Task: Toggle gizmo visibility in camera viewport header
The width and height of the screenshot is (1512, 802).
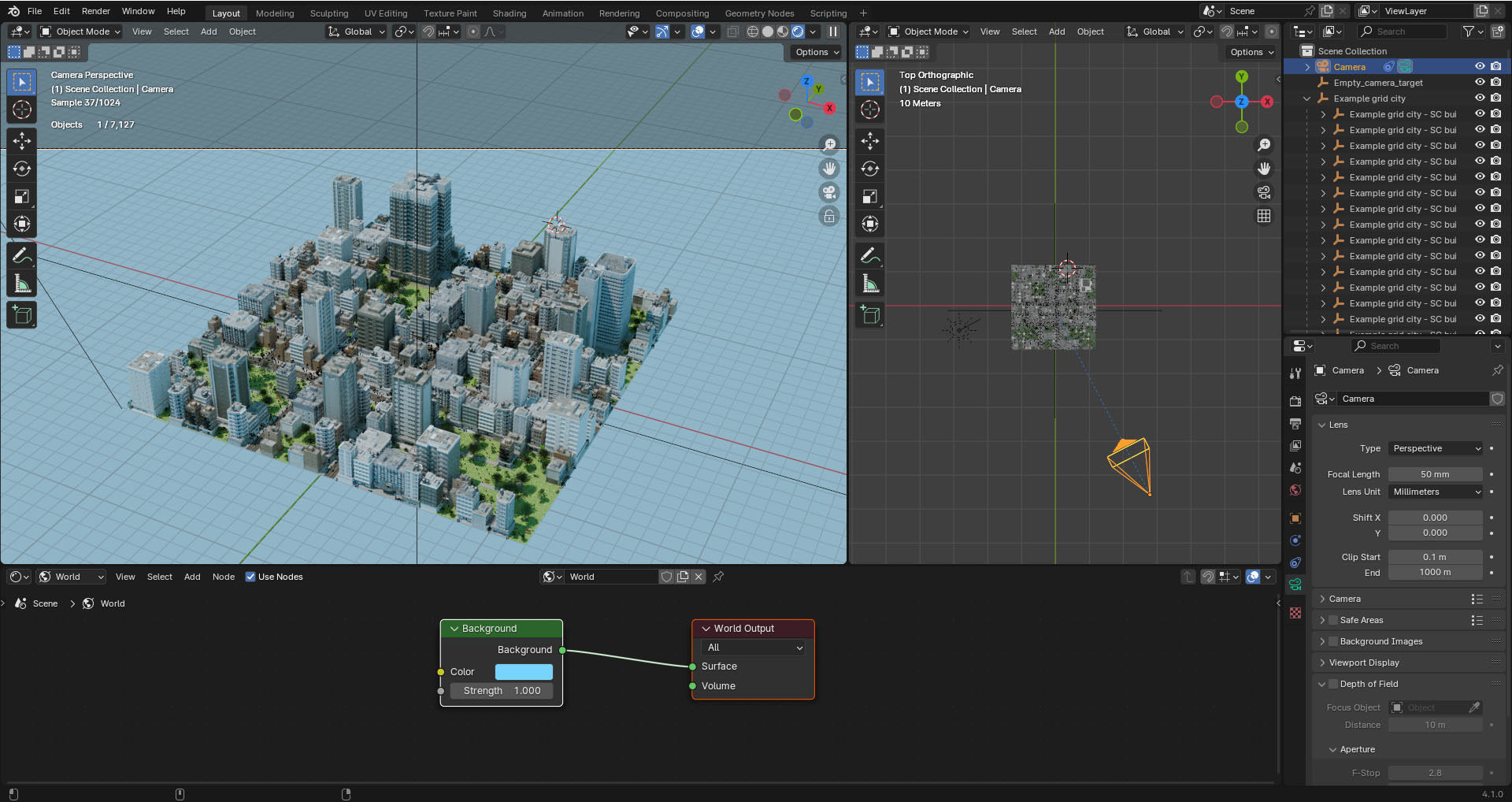Action: click(662, 32)
